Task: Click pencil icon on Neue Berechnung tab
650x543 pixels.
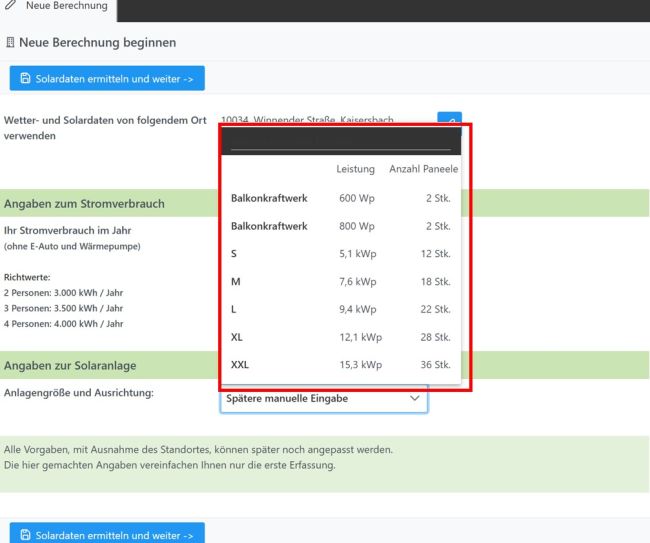Action: pos(11,6)
